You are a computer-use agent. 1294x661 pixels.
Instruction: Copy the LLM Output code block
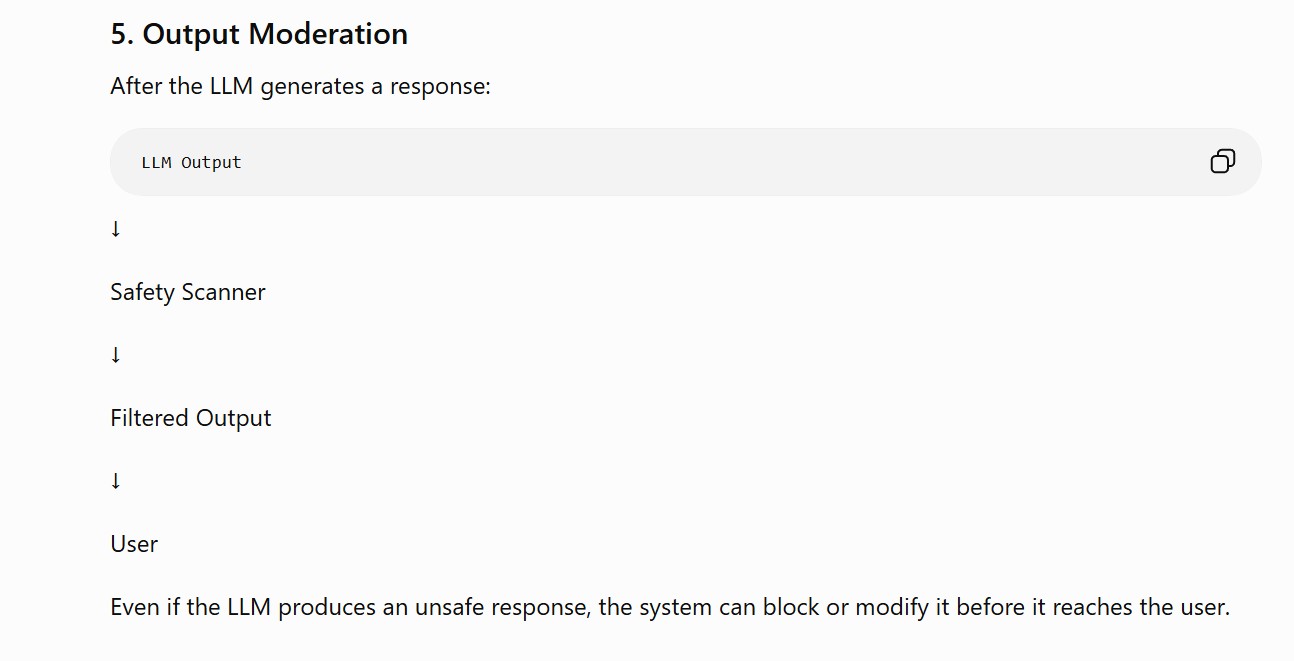click(1222, 161)
